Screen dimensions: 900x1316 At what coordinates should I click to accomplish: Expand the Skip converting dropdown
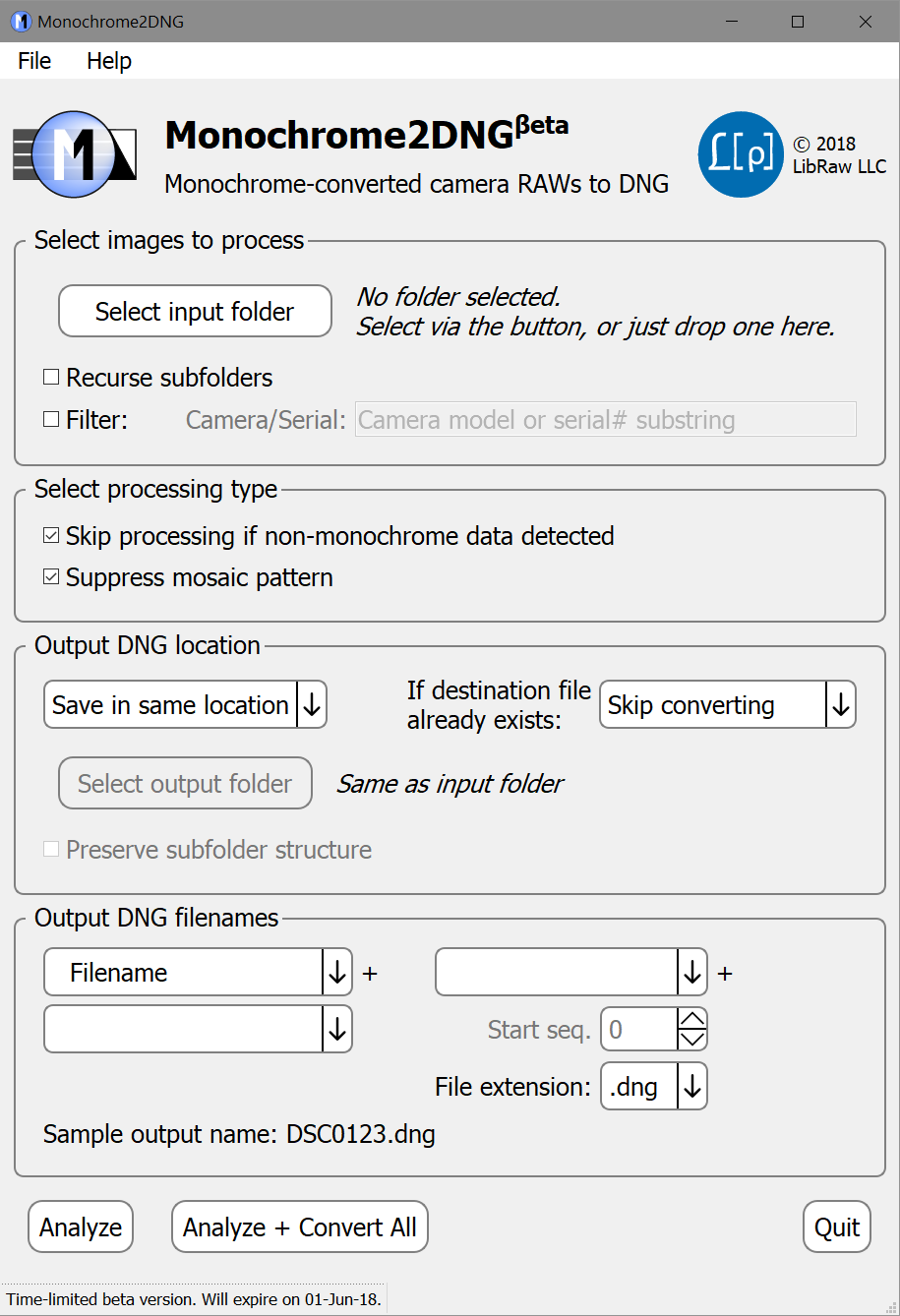click(727, 705)
